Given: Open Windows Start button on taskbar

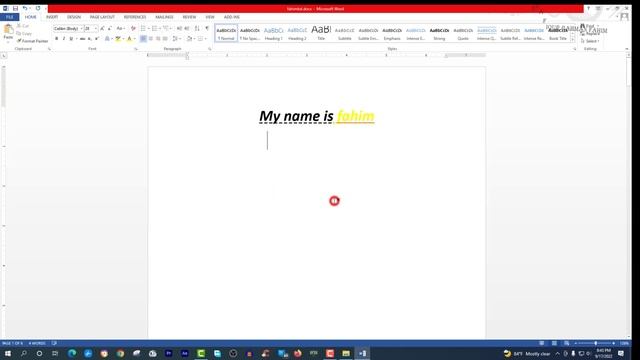Looking at the screenshot, I should tap(7, 353).
